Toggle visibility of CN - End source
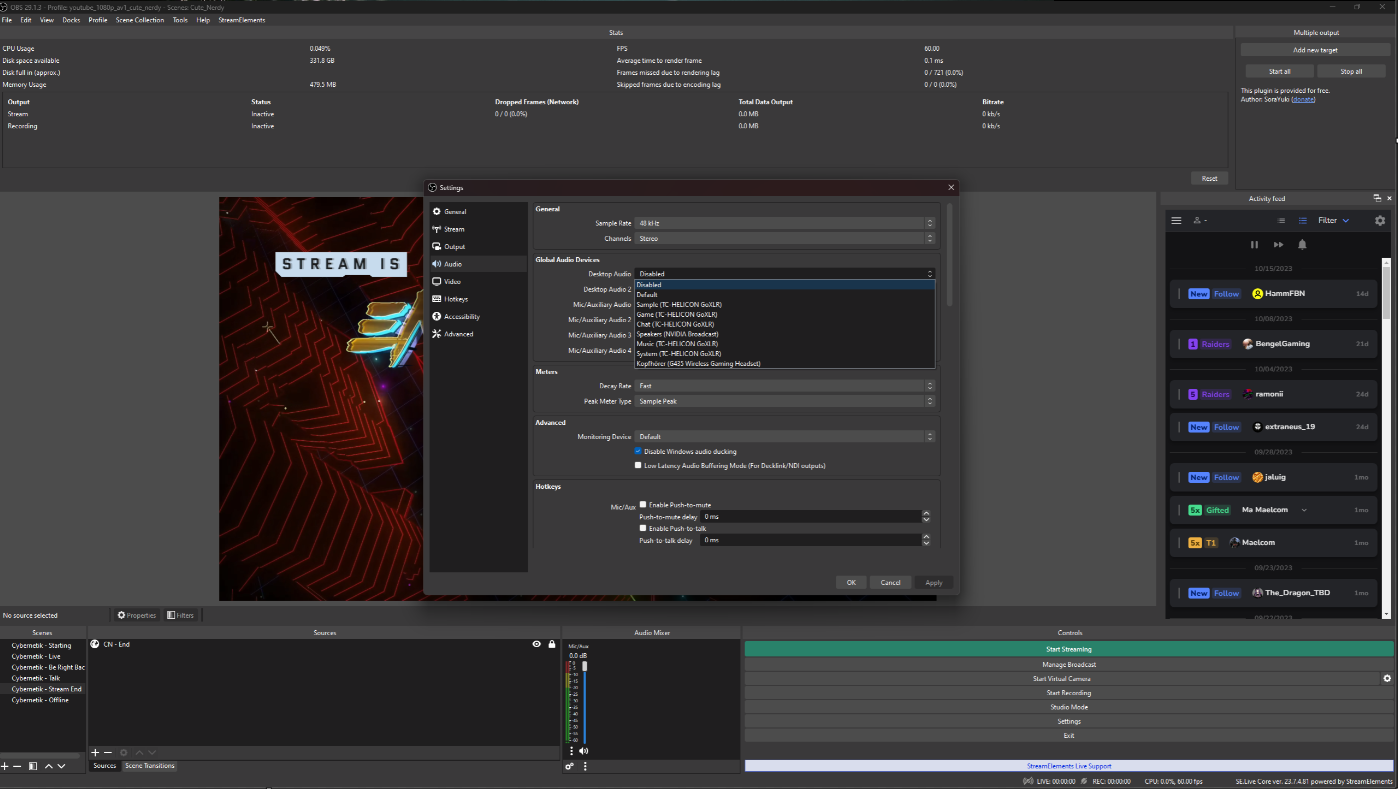The width and height of the screenshot is (1398, 789). (537, 645)
